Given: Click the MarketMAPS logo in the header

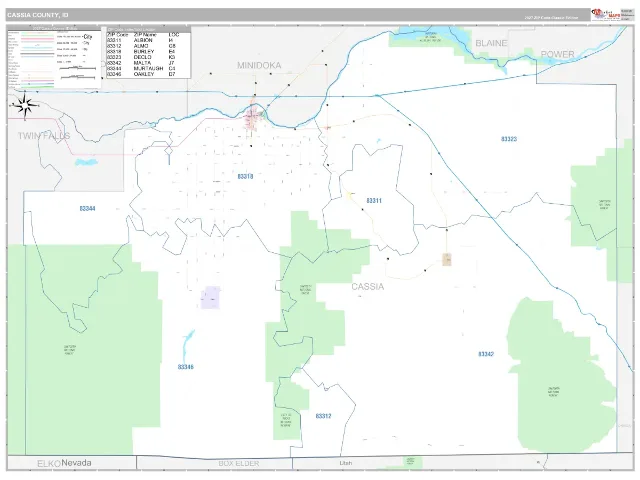Looking at the screenshot, I should [606, 15].
